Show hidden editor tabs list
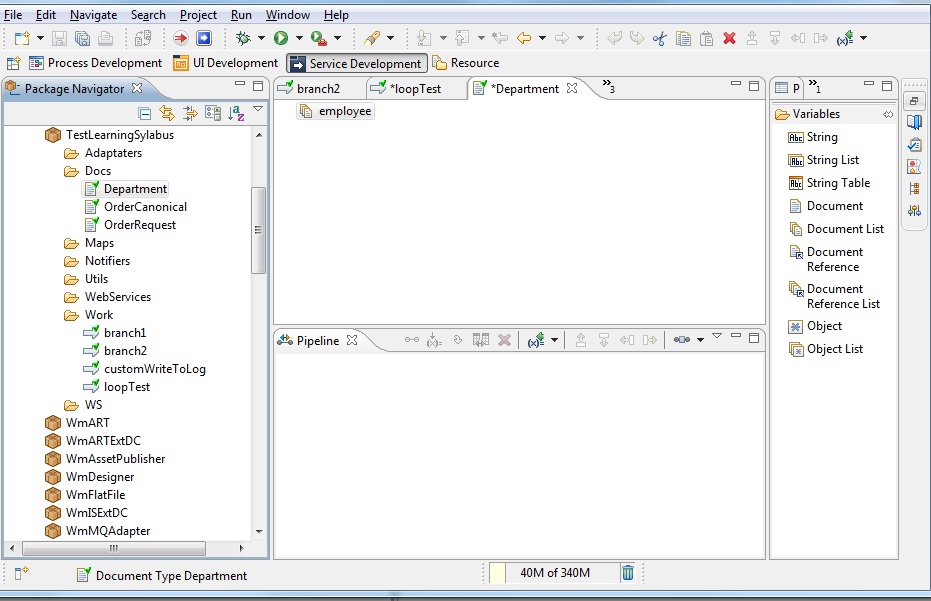Viewport: 931px width, 601px height. coord(609,87)
